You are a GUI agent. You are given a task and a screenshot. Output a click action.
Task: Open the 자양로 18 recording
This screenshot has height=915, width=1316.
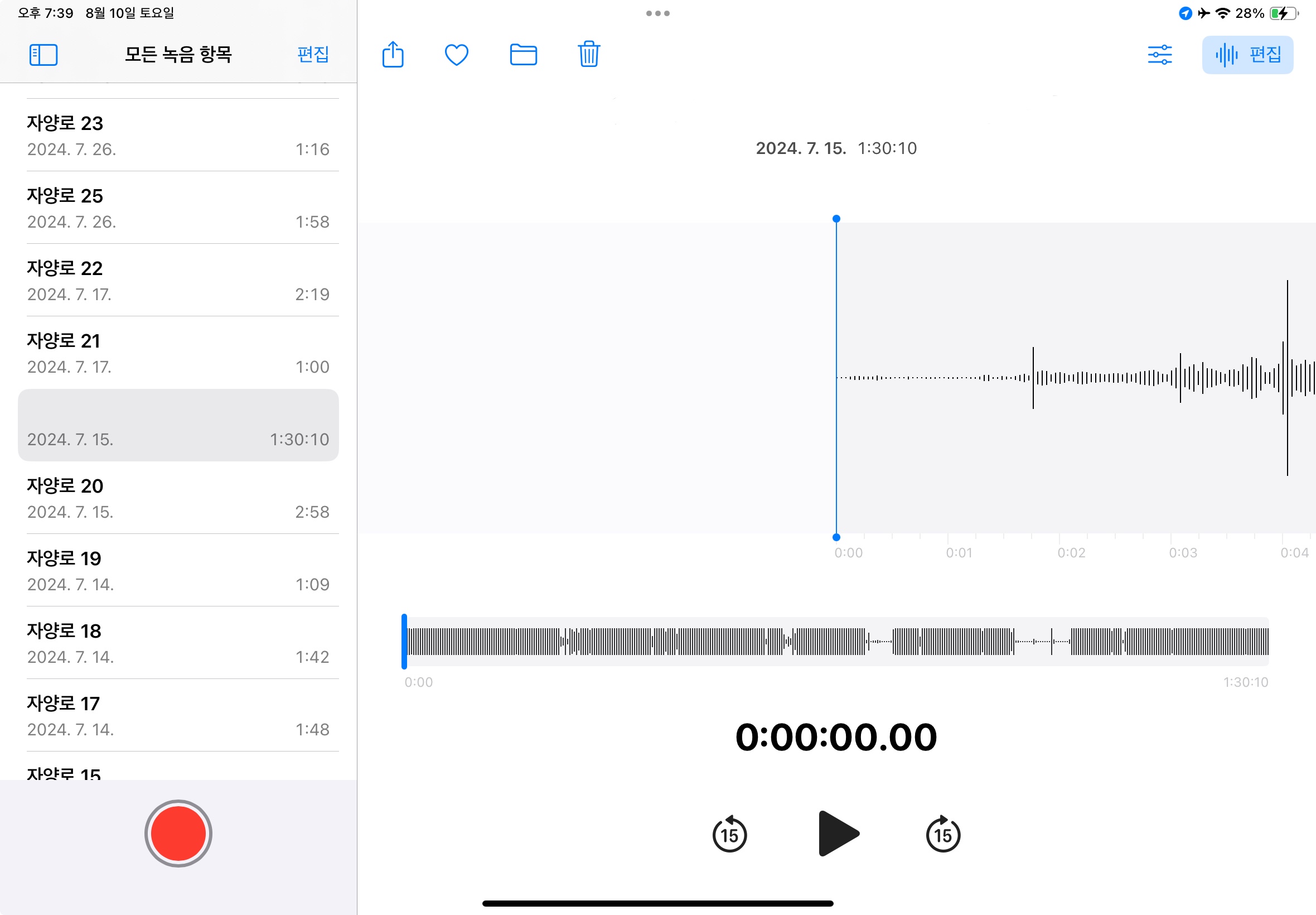(x=178, y=643)
